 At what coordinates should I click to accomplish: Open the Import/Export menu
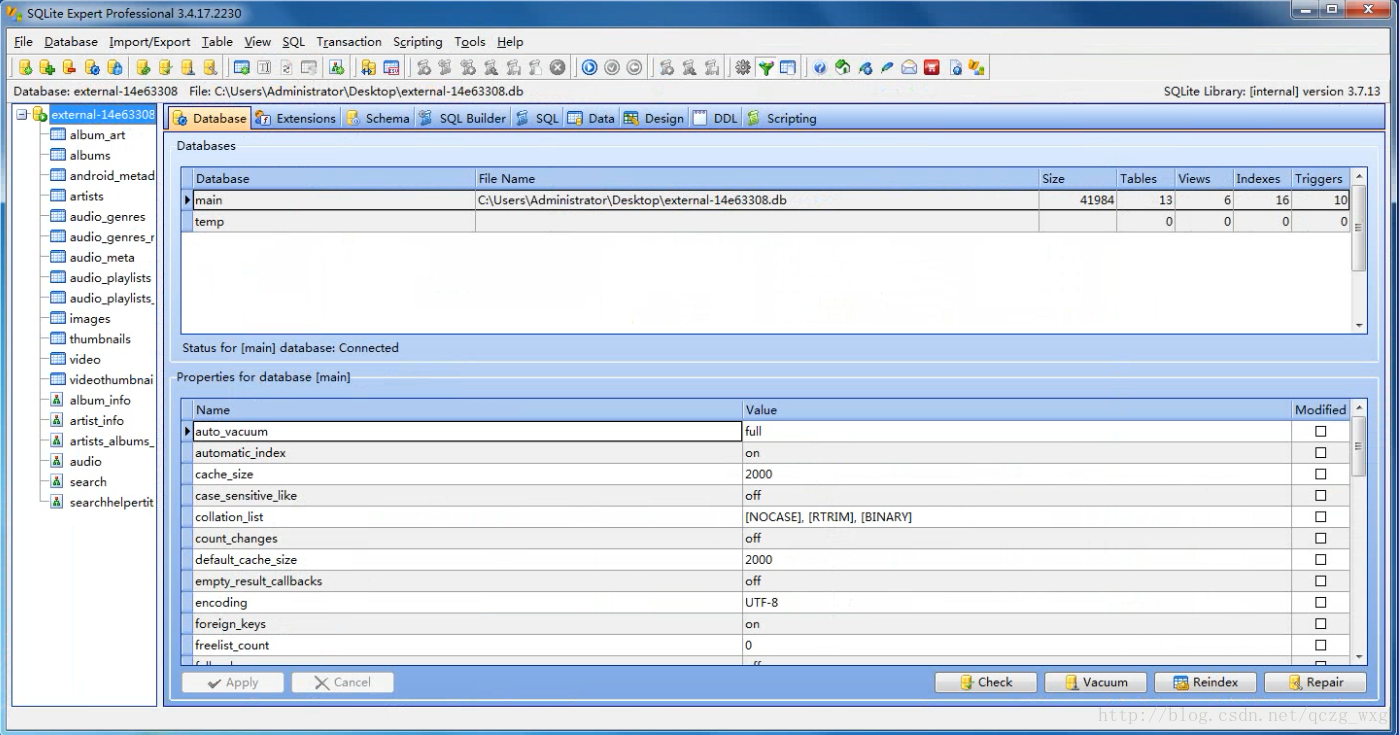pos(149,42)
